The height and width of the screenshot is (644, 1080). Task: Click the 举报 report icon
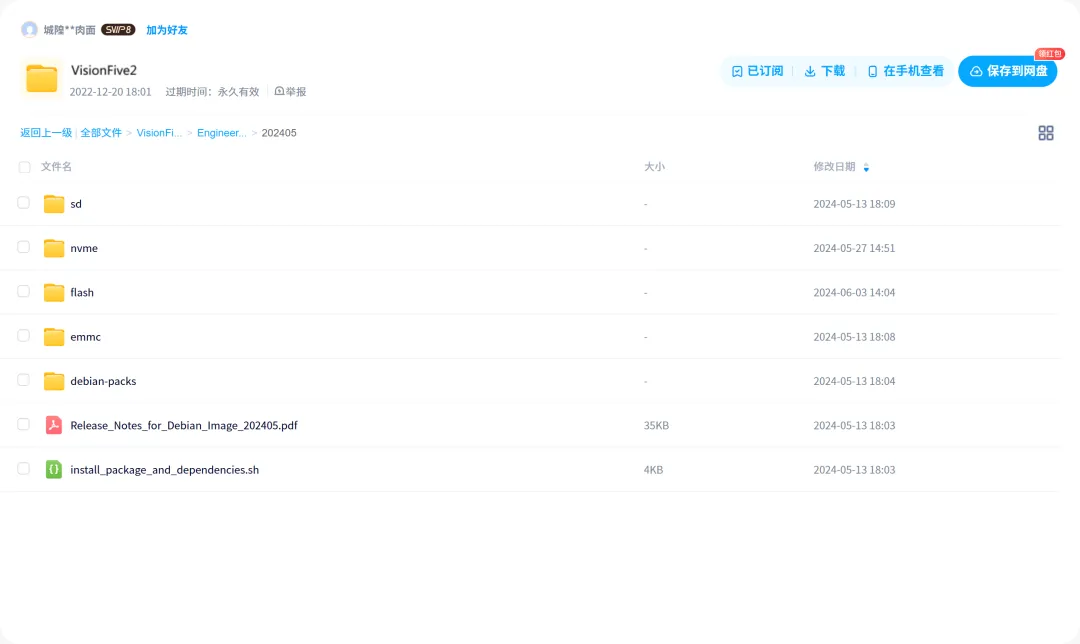coord(279,91)
